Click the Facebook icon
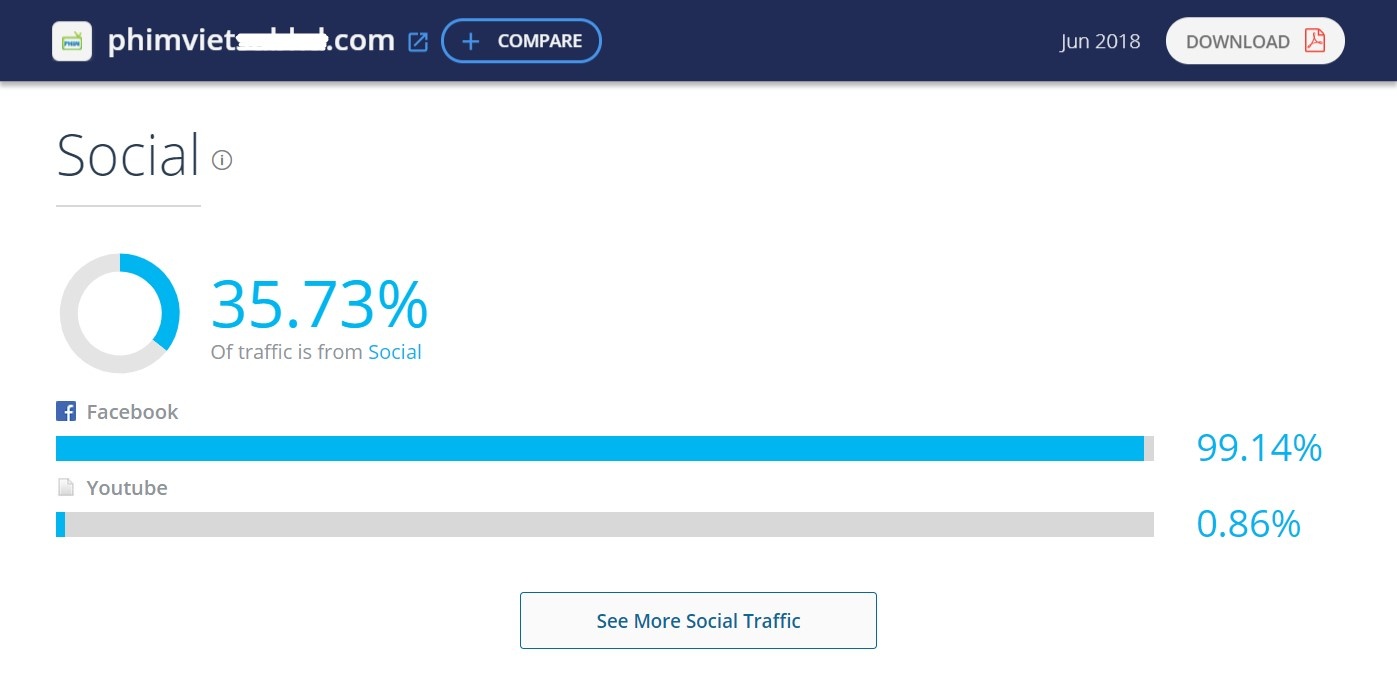Screen dimensions: 1397x693 [x=64, y=411]
